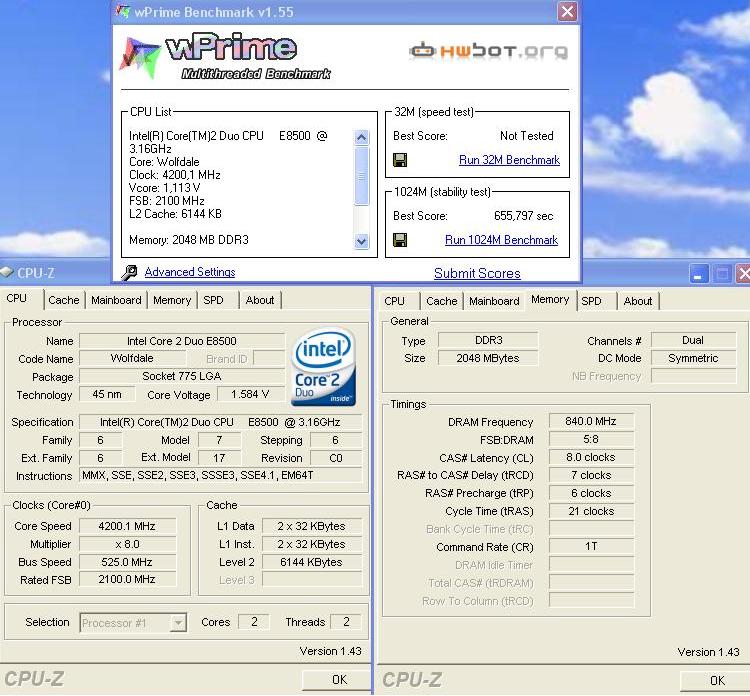Open Cache tab in right CPU-Z window
Viewport: 750px width, 696px height.
[441, 301]
